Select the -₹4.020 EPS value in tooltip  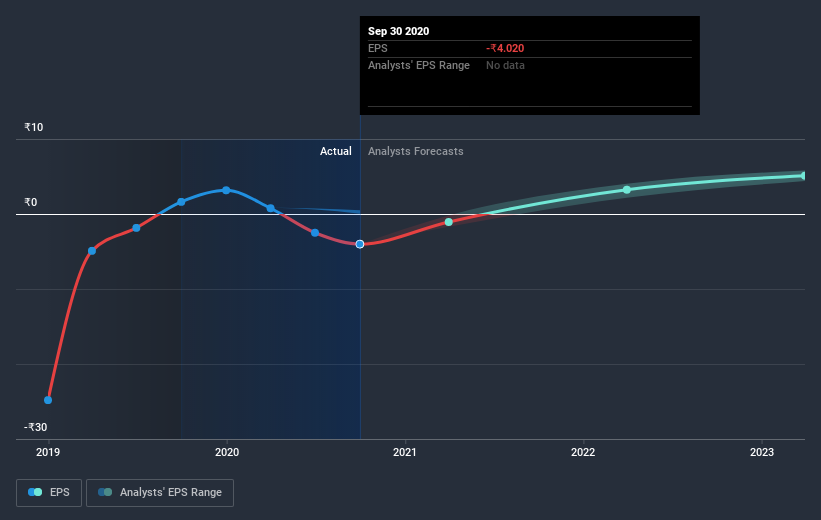(x=505, y=48)
